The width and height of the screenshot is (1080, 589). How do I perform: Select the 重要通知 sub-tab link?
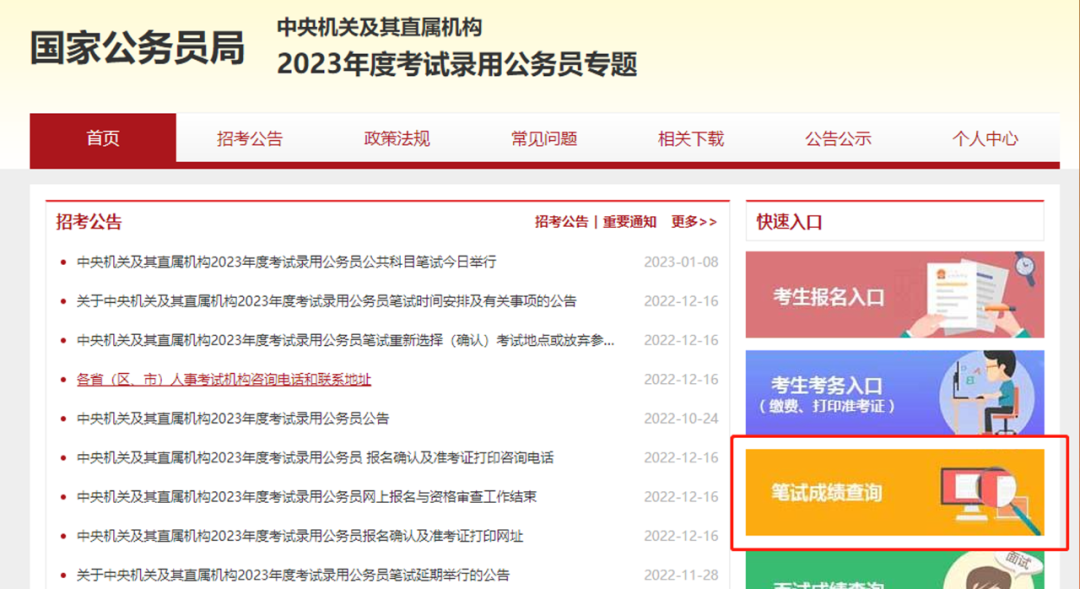click(630, 222)
